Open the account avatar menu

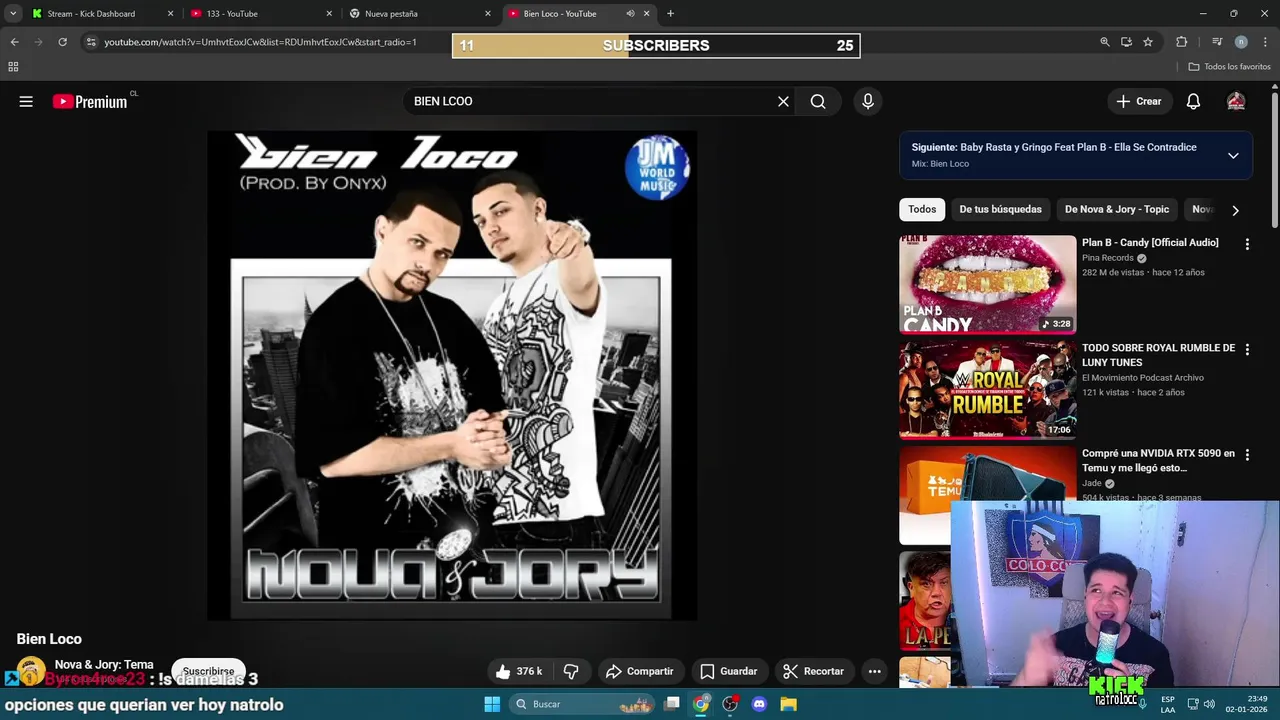click(x=1236, y=101)
